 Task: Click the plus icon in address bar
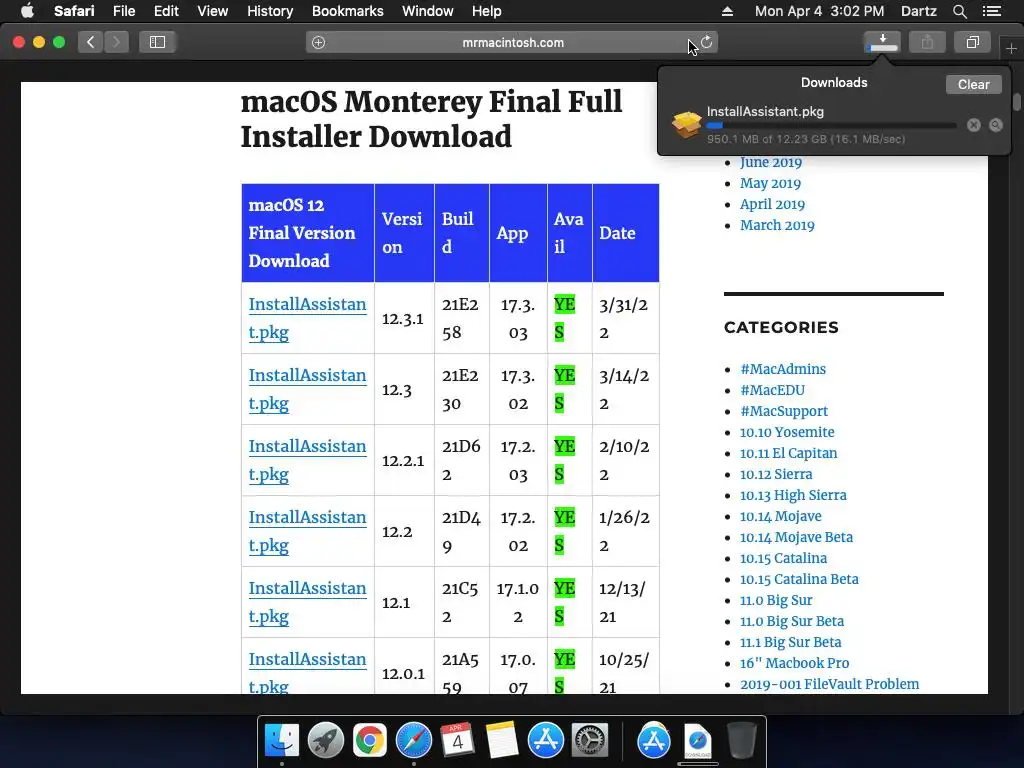tap(318, 42)
